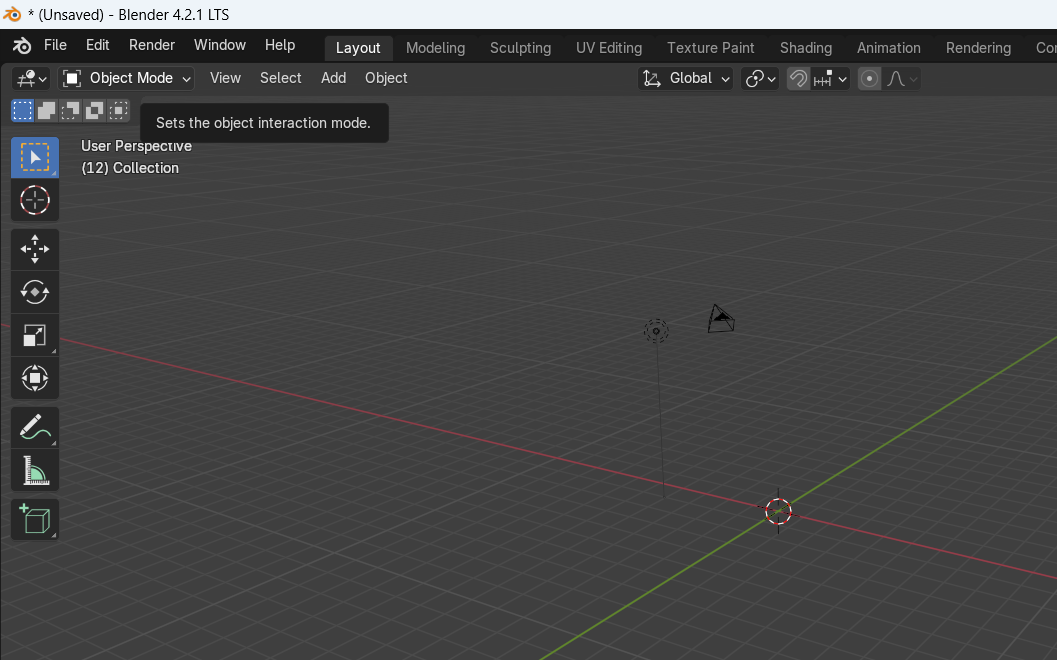Choose the Extend Selection mode
The image size is (1057, 660).
pos(47,111)
